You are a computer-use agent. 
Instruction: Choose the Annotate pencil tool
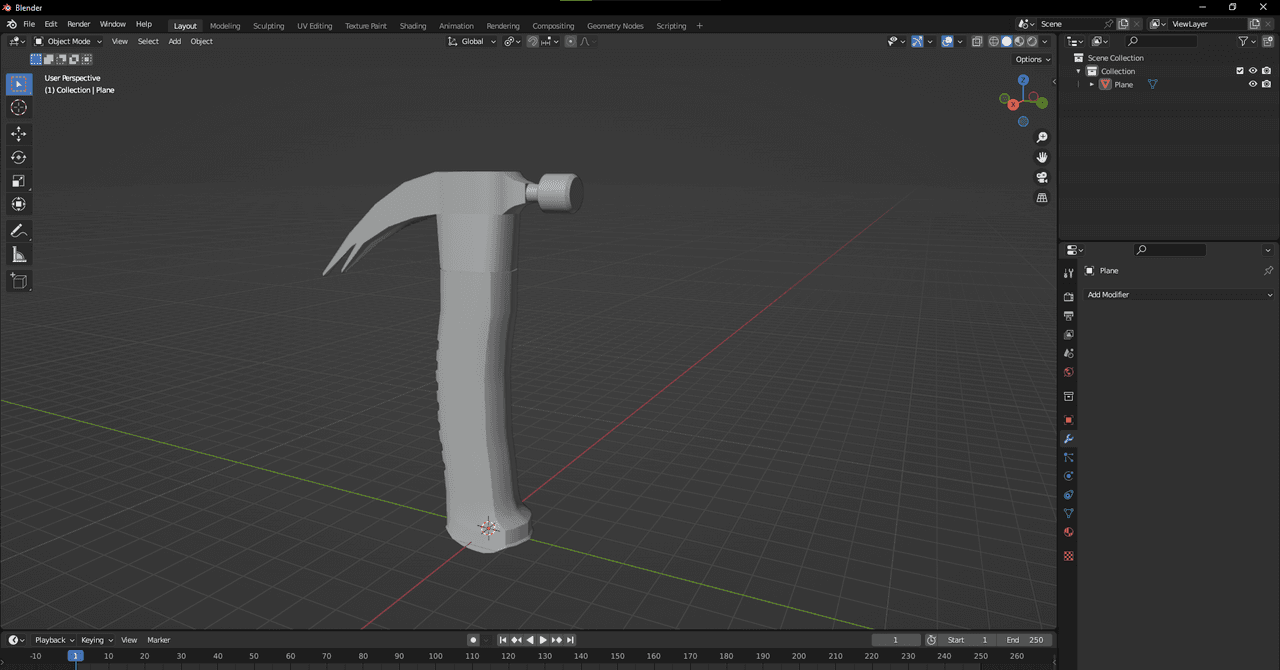tap(19, 231)
